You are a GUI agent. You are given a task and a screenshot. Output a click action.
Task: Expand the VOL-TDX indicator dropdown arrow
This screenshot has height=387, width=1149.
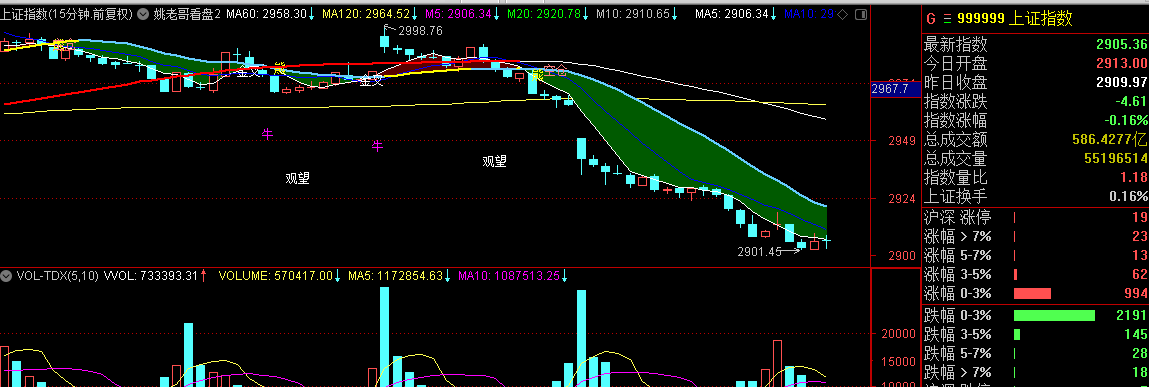pos(7,276)
